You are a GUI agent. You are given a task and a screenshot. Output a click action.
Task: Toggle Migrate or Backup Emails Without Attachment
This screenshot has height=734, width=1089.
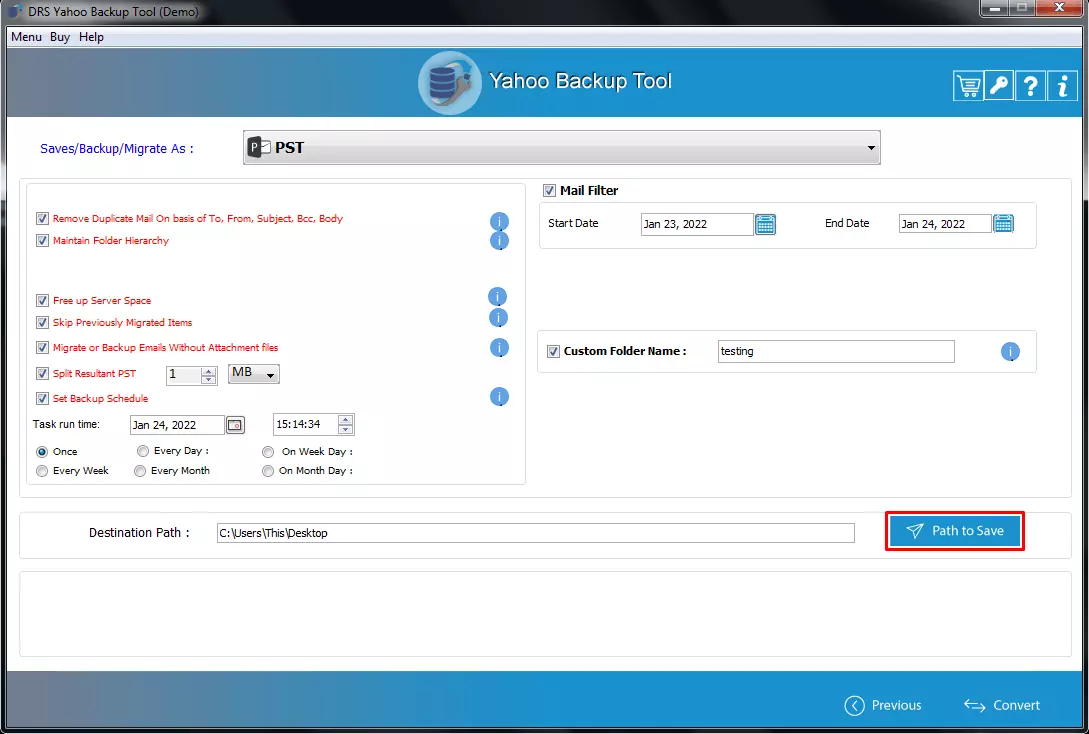tap(42, 348)
